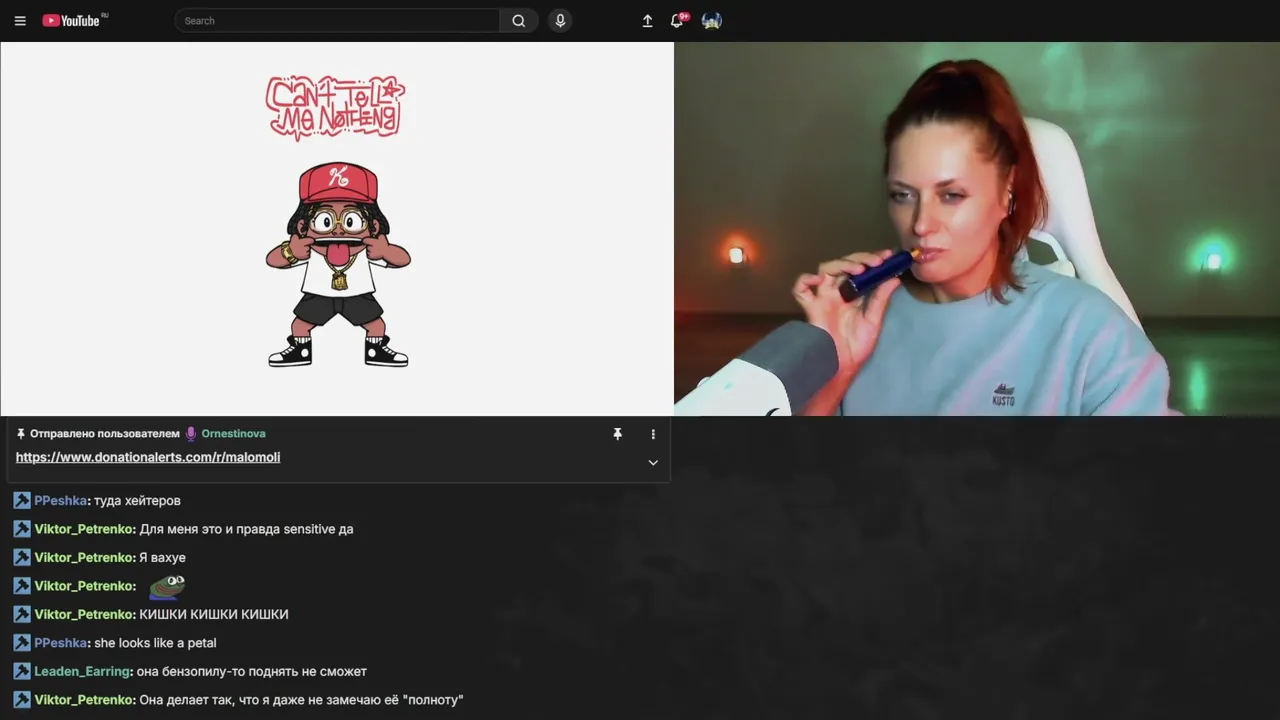Click the text 'она бензопилу-то поднять не сможет'
This screenshot has height=720, width=1280.
pos(251,671)
